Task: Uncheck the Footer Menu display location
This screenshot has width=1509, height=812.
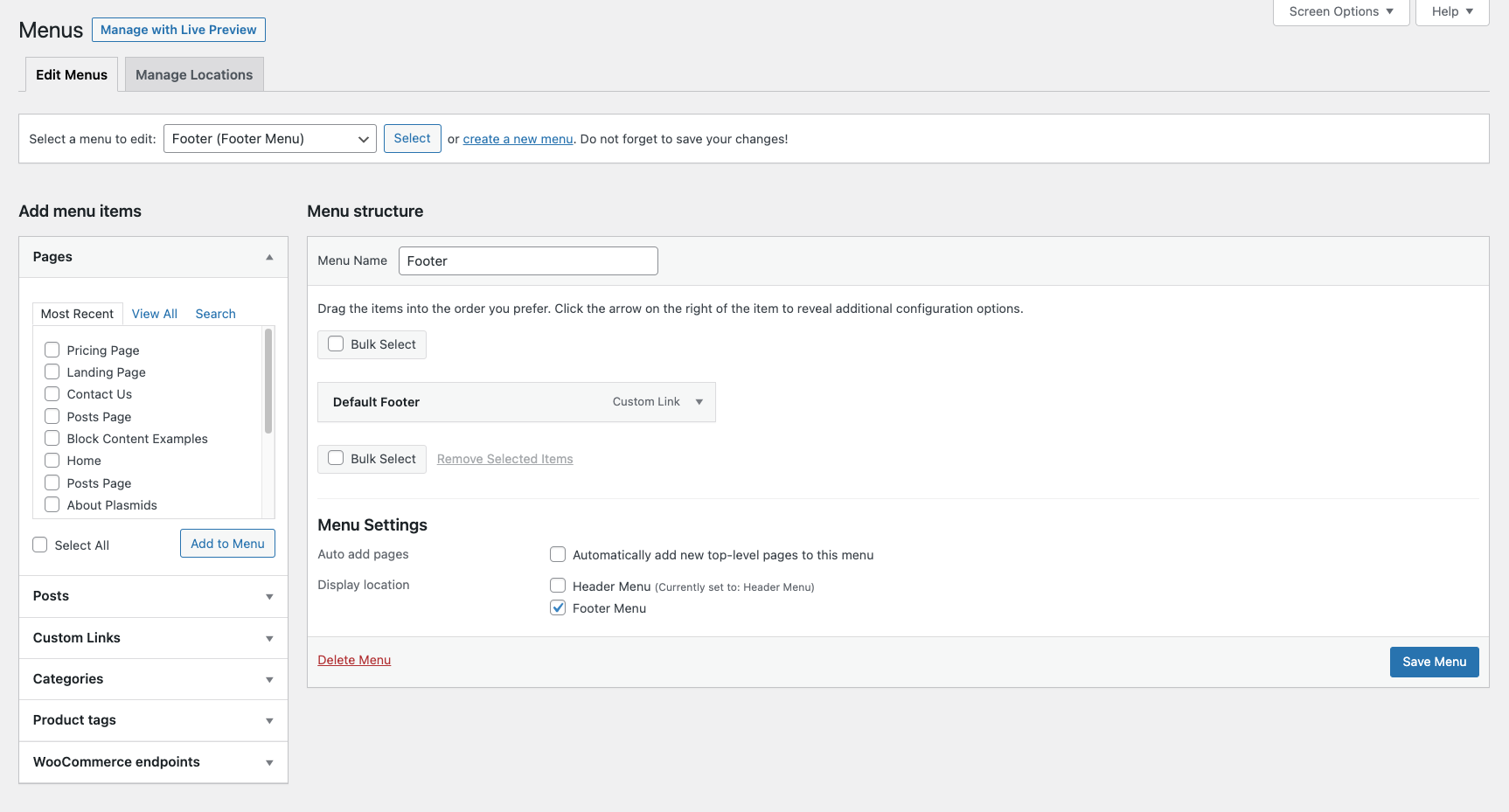Action: [x=558, y=608]
